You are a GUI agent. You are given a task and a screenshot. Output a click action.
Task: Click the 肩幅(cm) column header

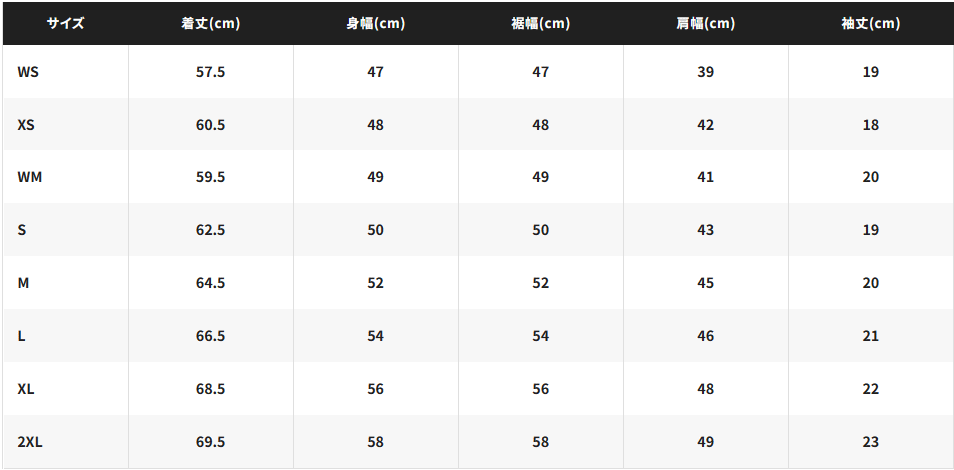tap(705, 23)
